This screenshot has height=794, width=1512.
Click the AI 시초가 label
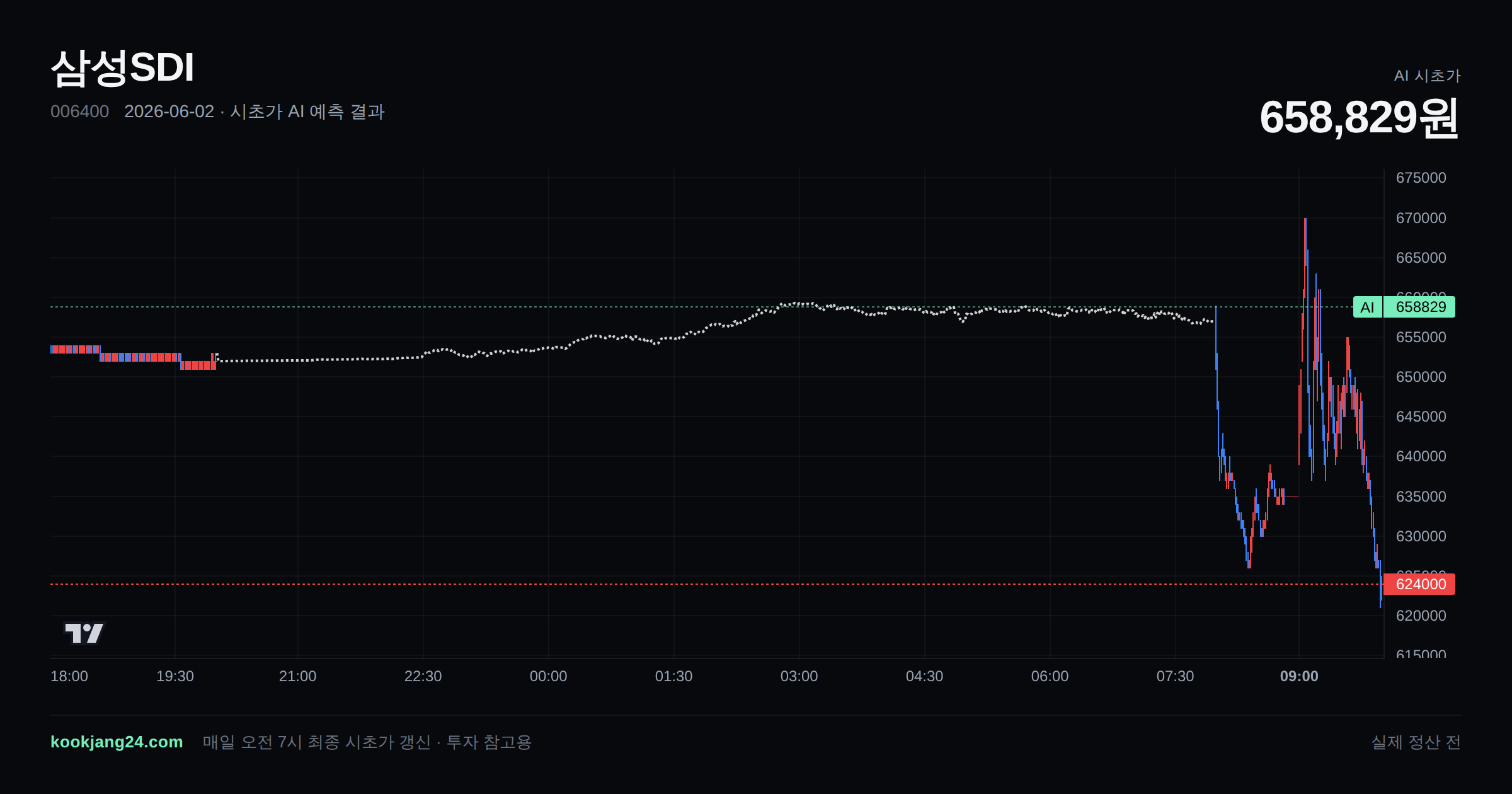[1427, 76]
